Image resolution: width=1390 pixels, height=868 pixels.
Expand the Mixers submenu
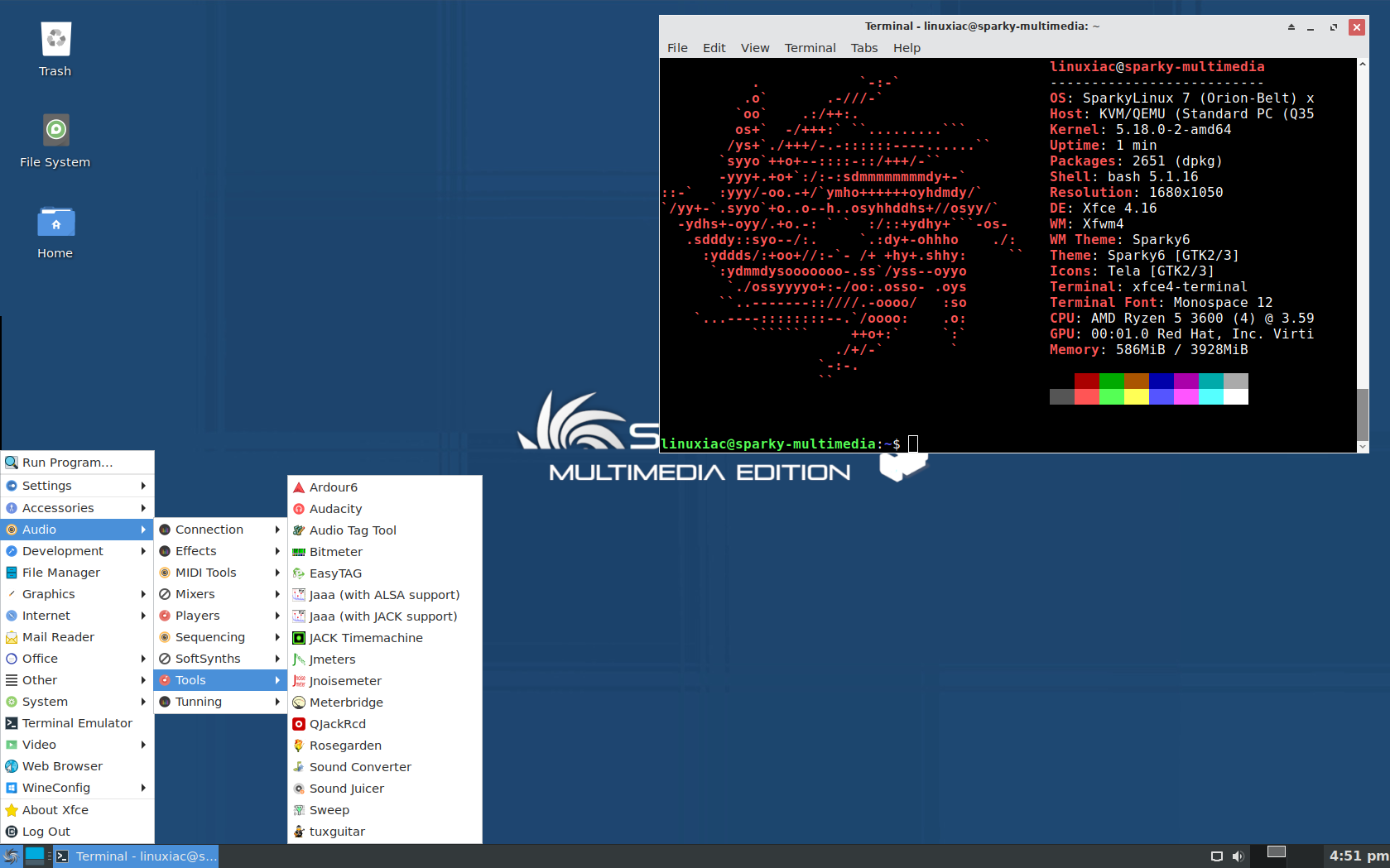pos(220,594)
